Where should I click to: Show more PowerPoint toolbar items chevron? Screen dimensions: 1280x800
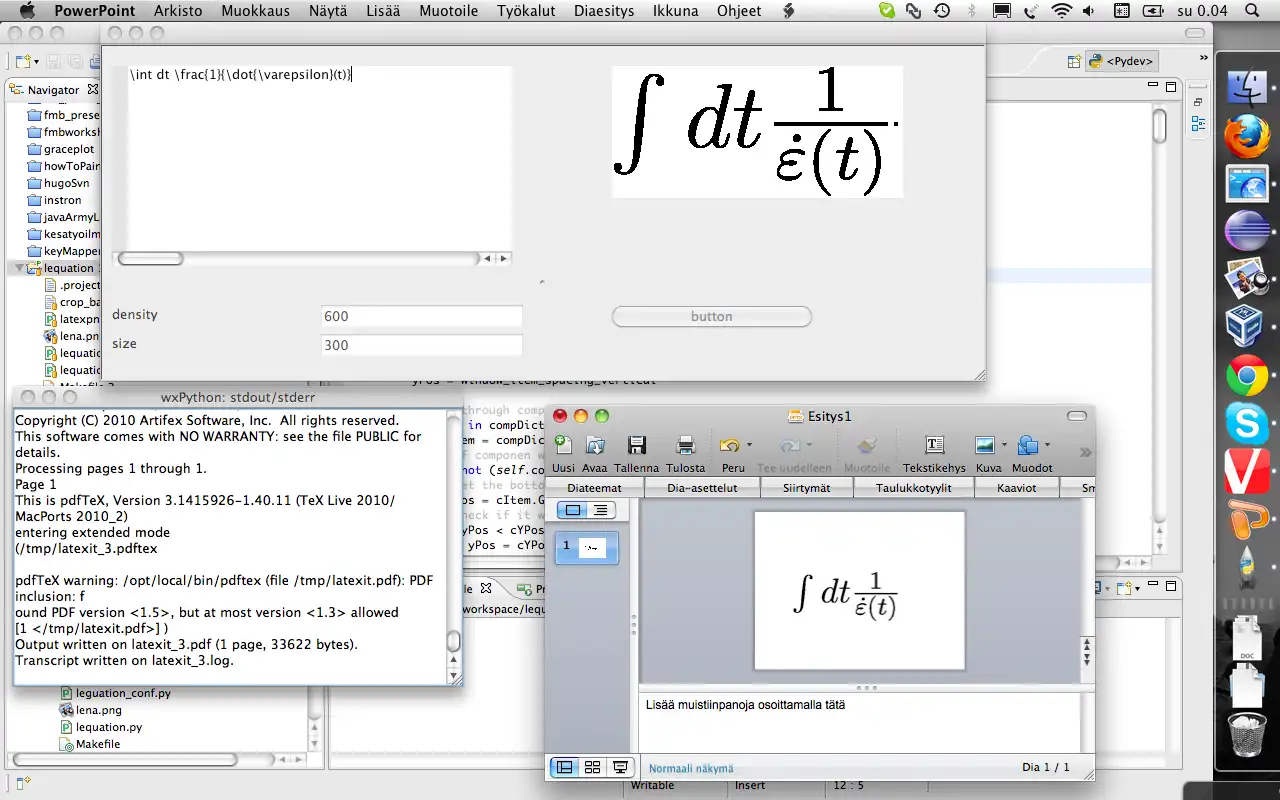coord(1085,452)
